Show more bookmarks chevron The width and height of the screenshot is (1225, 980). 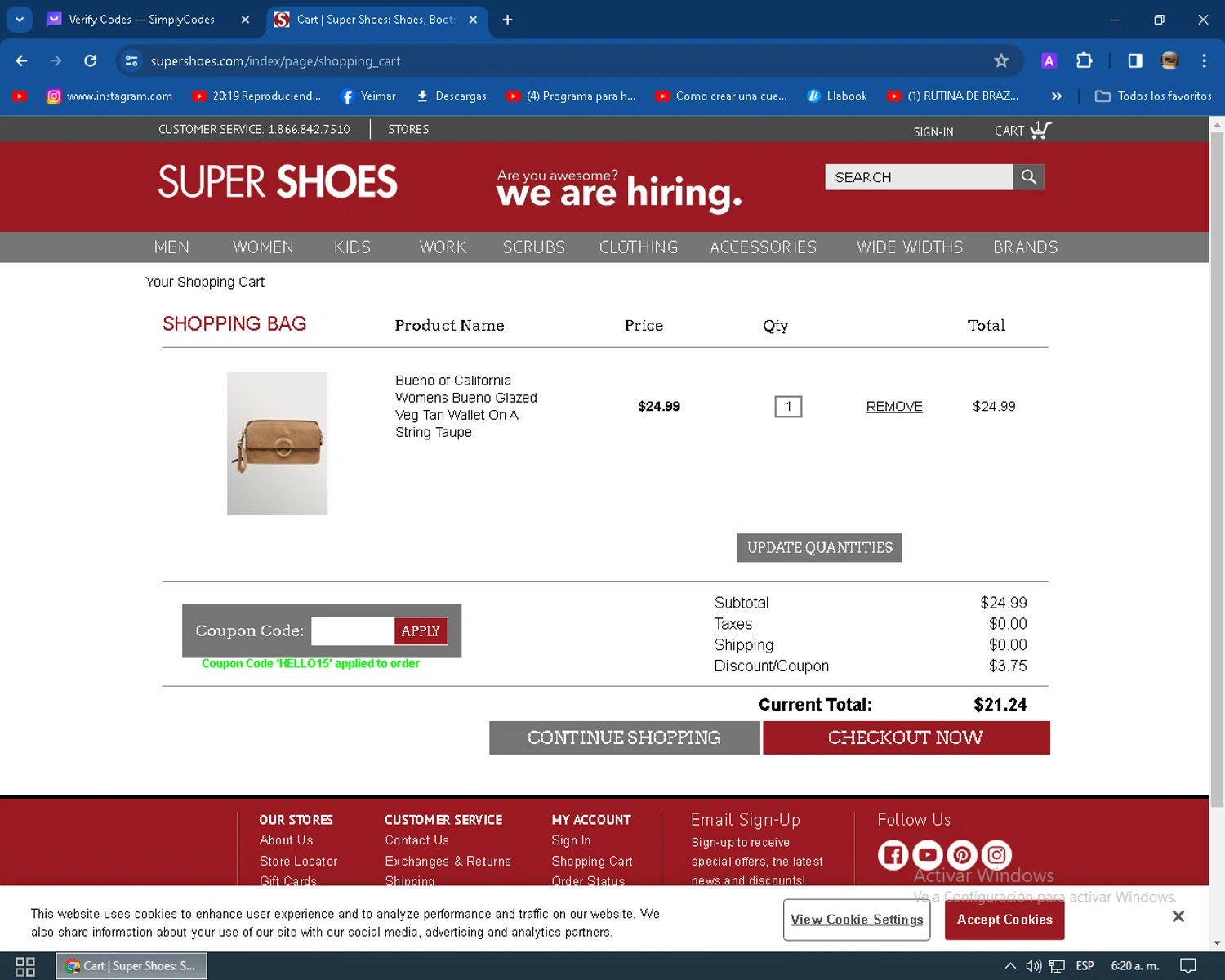(1057, 96)
